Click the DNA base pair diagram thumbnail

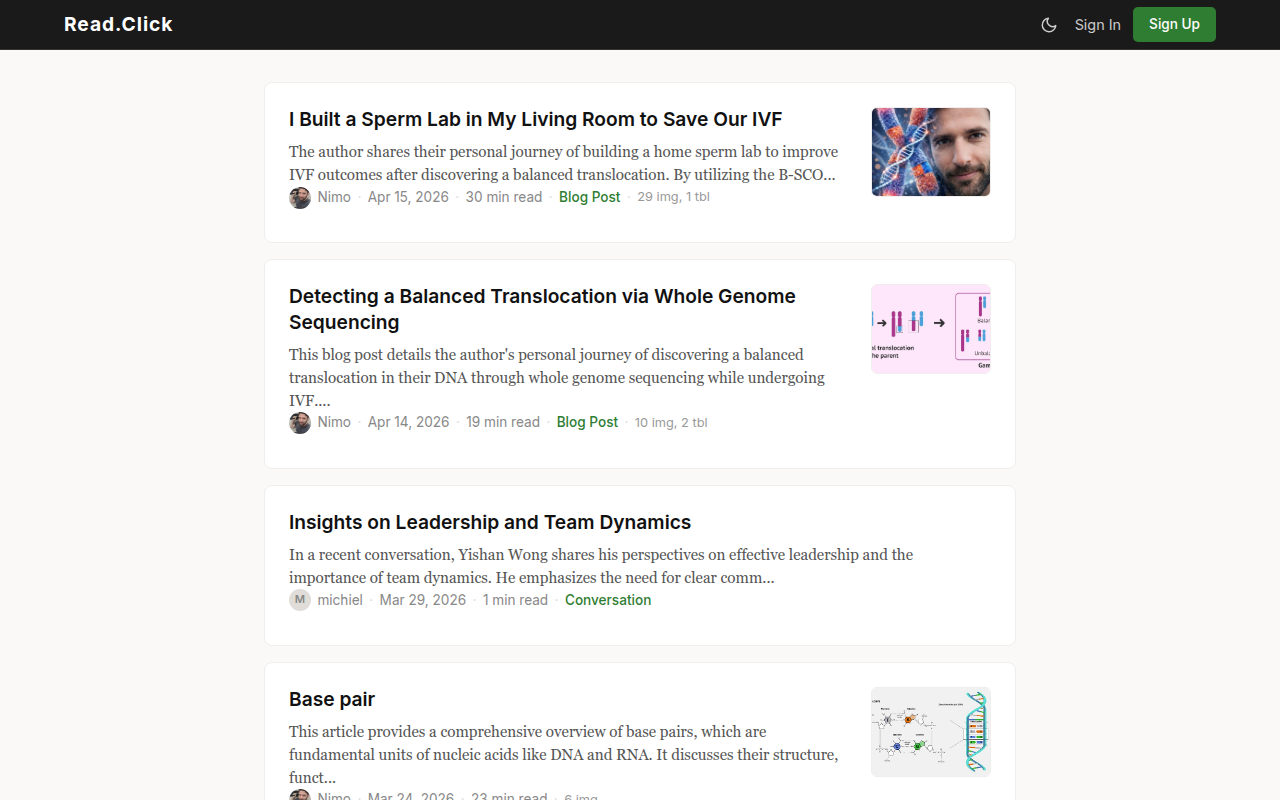(930, 732)
